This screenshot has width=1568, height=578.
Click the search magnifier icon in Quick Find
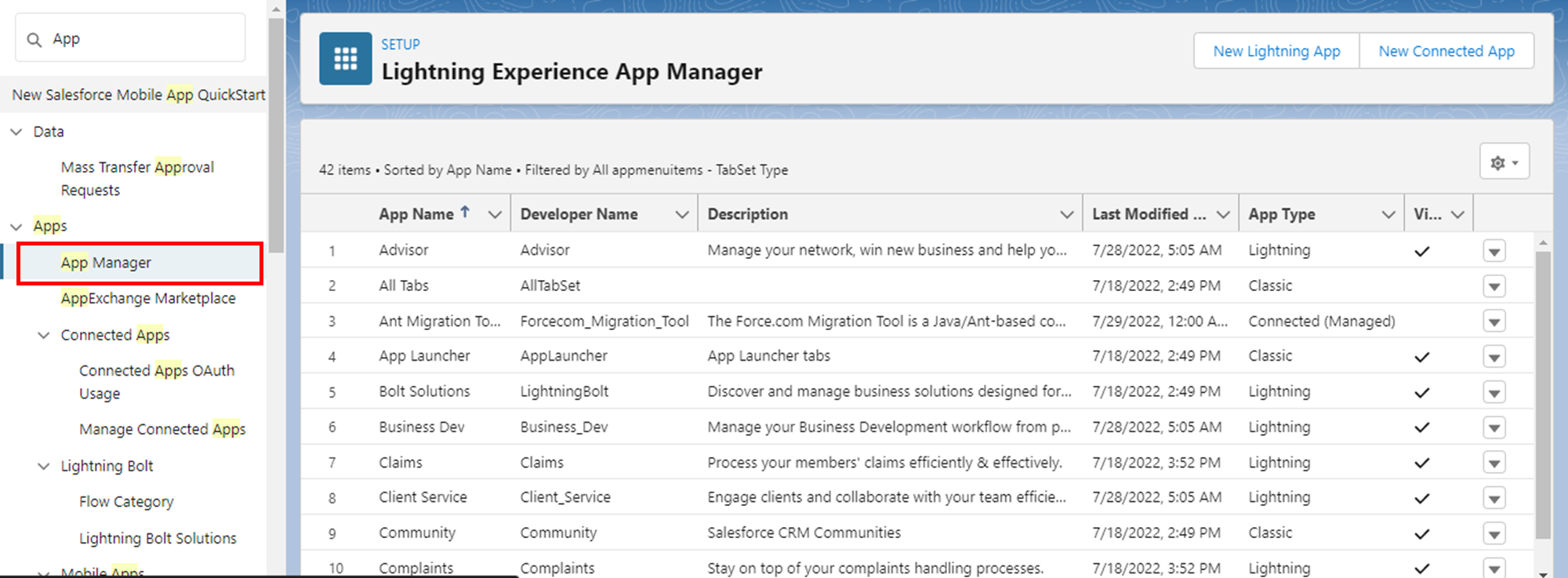[x=34, y=39]
